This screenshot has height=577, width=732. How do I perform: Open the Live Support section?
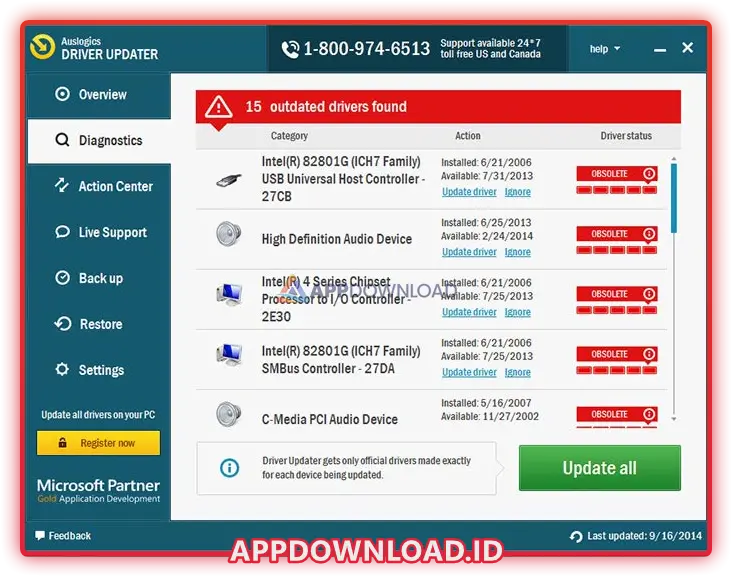(112, 232)
